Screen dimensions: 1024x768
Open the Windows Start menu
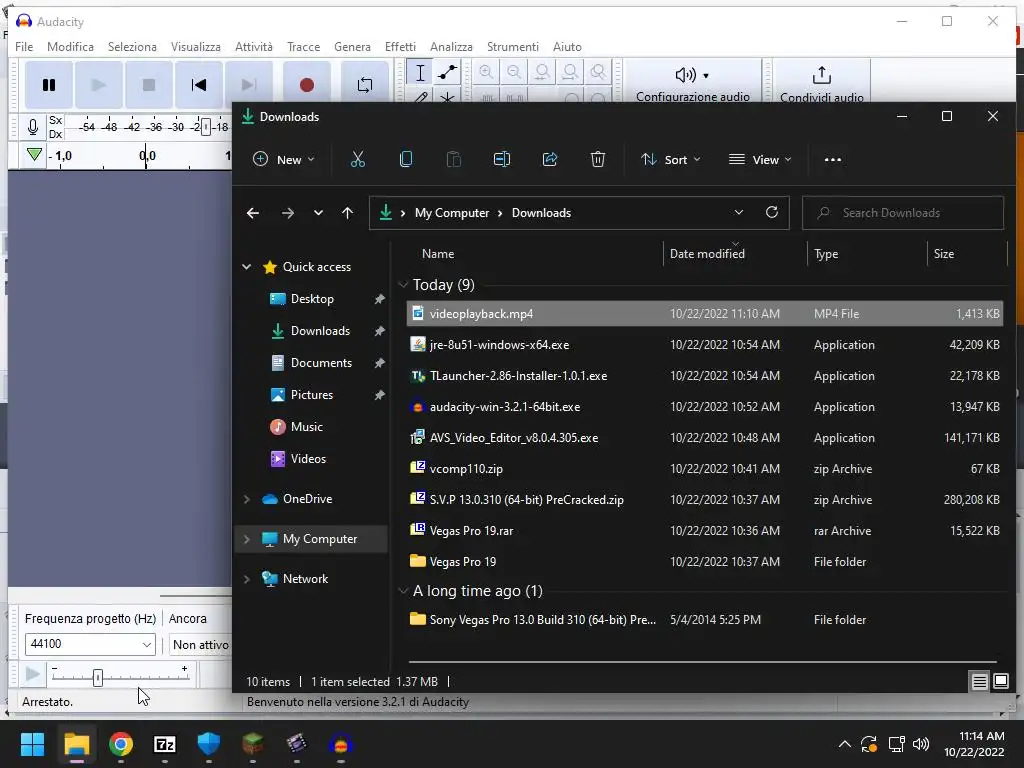tap(32, 744)
